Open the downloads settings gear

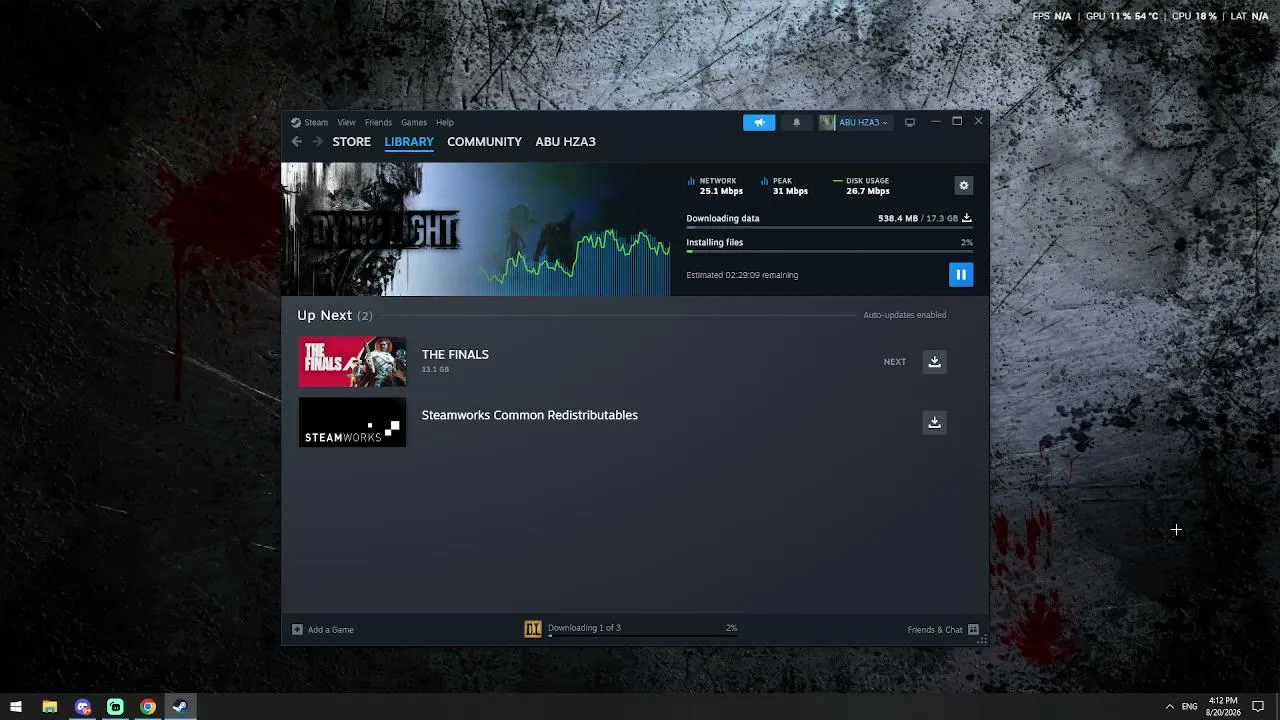tap(964, 185)
